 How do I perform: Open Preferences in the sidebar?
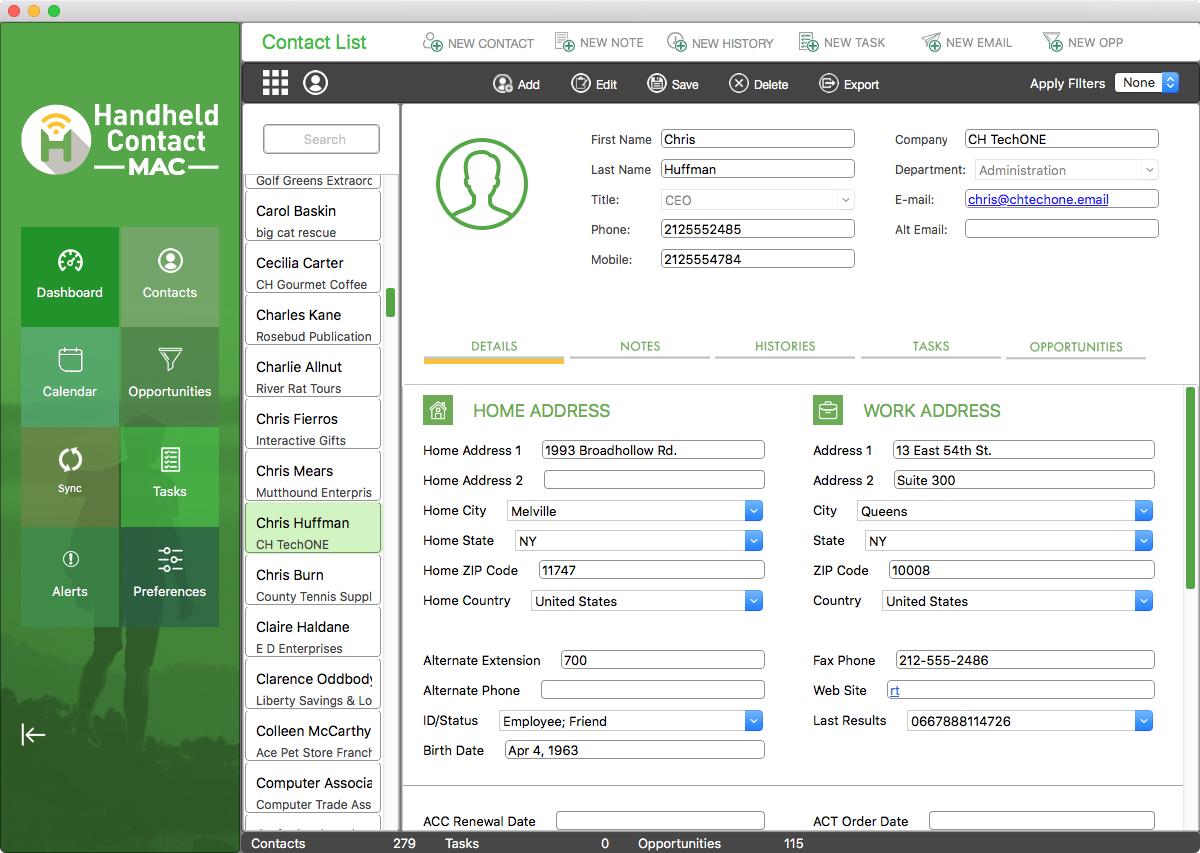pyautogui.click(x=170, y=575)
